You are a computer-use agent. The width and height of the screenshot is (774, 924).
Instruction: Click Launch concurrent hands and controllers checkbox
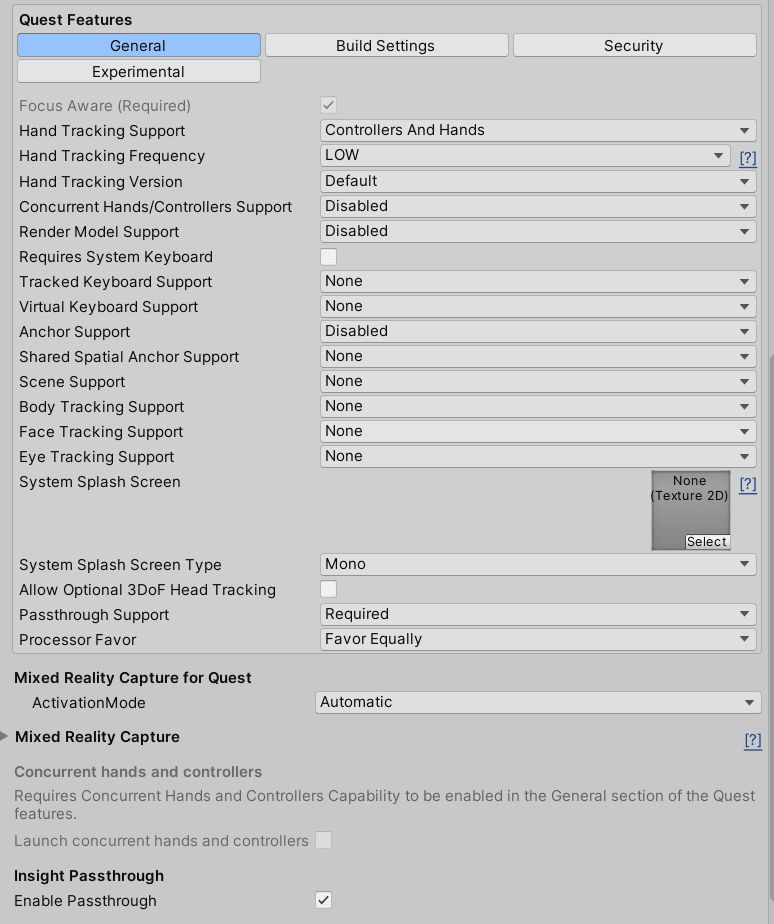(x=324, y=840)
